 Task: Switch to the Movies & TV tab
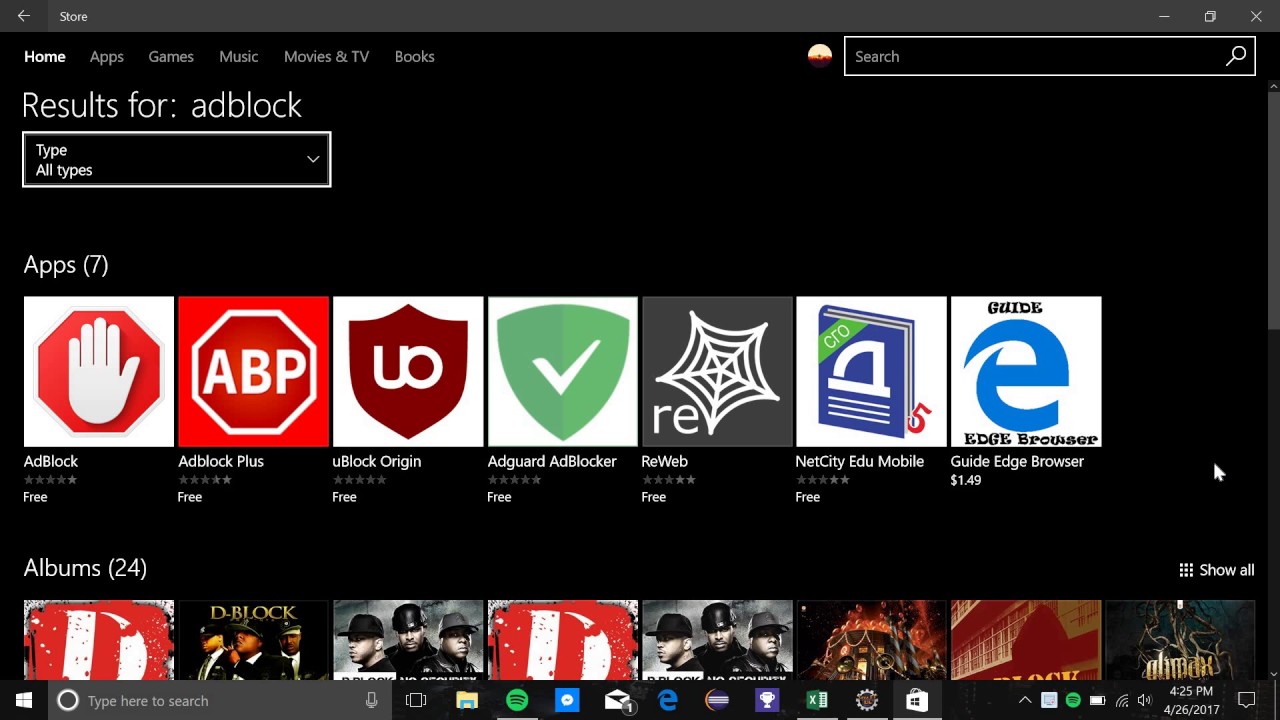(326, 56)
